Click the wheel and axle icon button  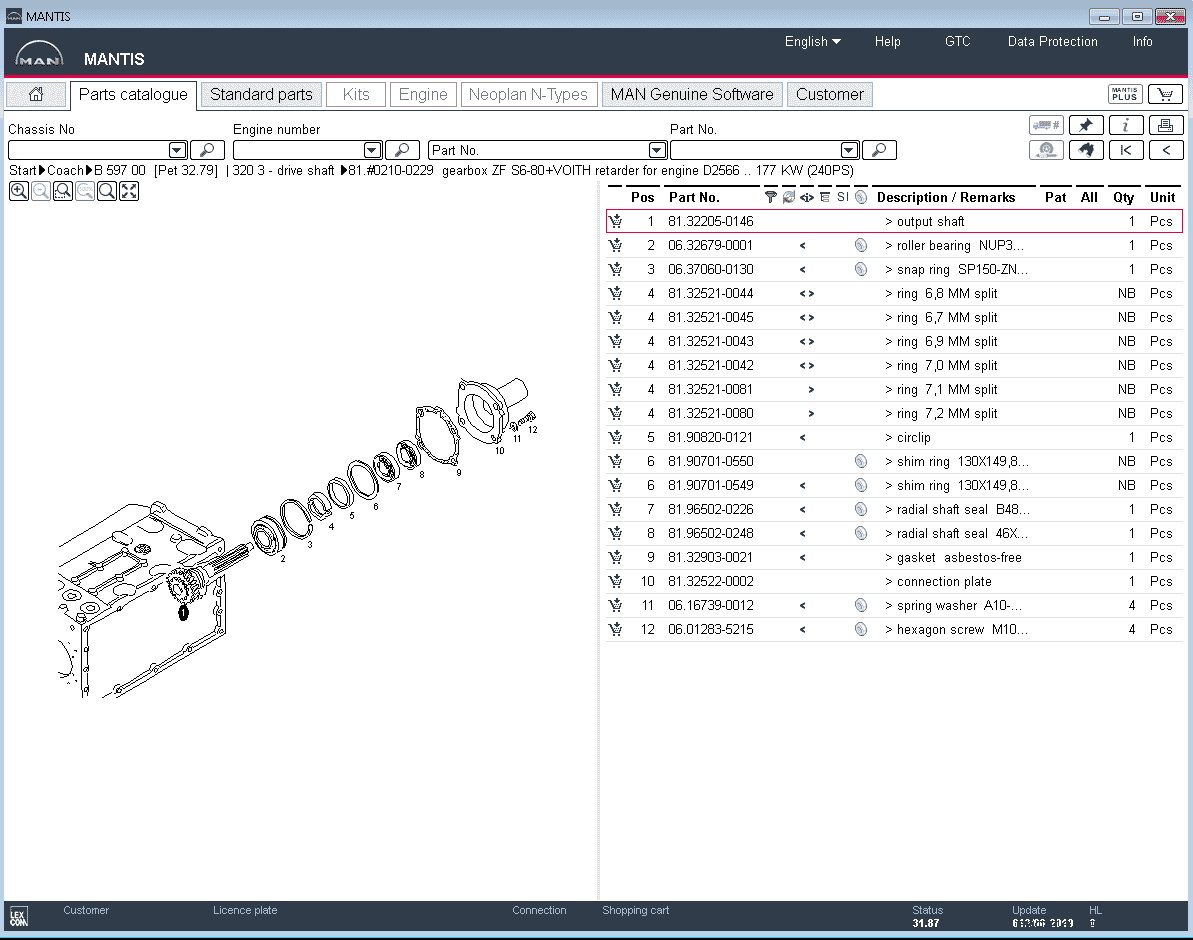coord(1046,150)
